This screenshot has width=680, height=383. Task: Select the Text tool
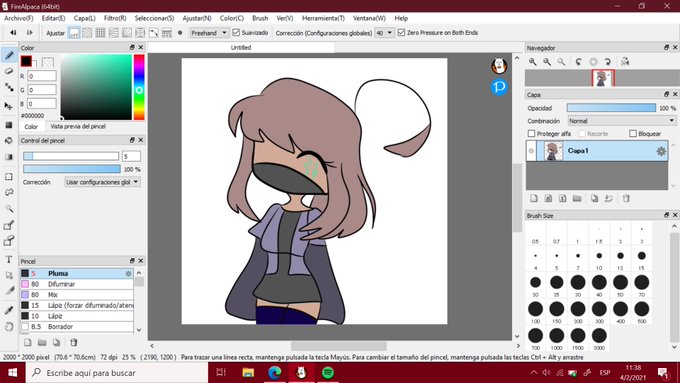pos(9,259)
